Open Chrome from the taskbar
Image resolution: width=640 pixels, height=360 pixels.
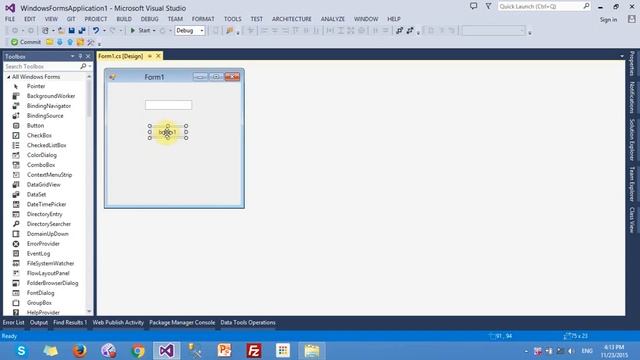pyautogui.click(x=138, y=351)
